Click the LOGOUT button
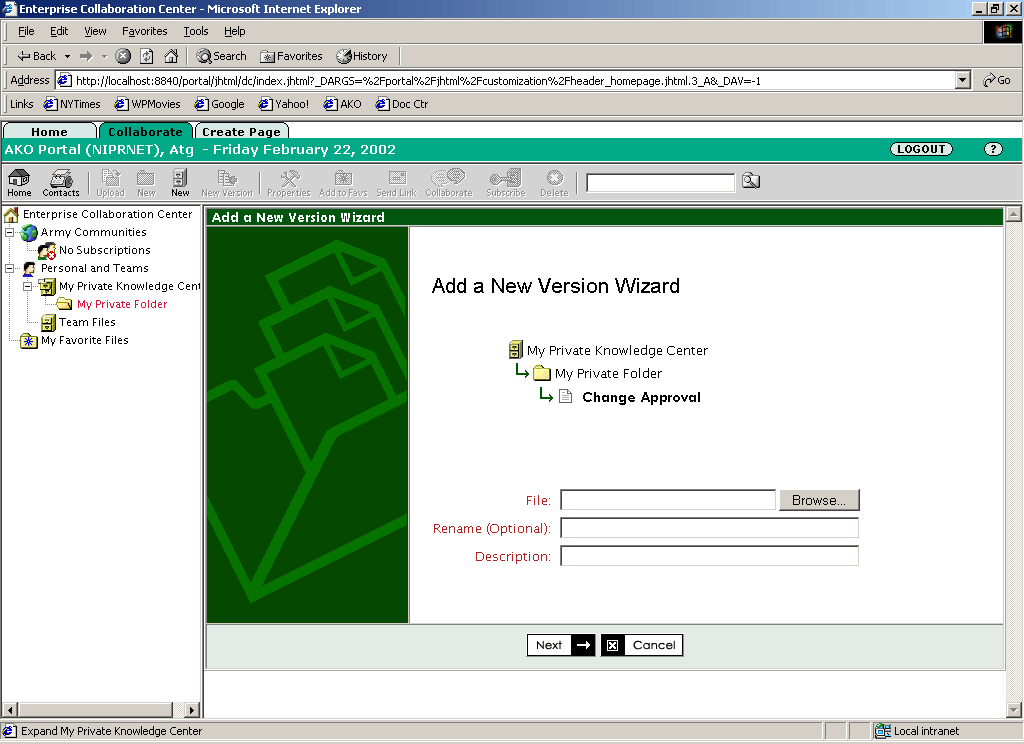The height and width of the screenshot is (744, 1024). point(920,149)
